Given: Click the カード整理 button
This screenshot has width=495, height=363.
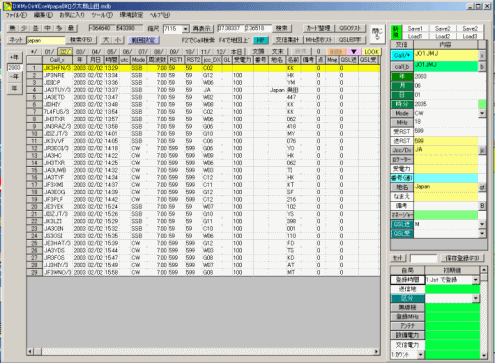Looking at the screenshot, I should coord(318,29).
